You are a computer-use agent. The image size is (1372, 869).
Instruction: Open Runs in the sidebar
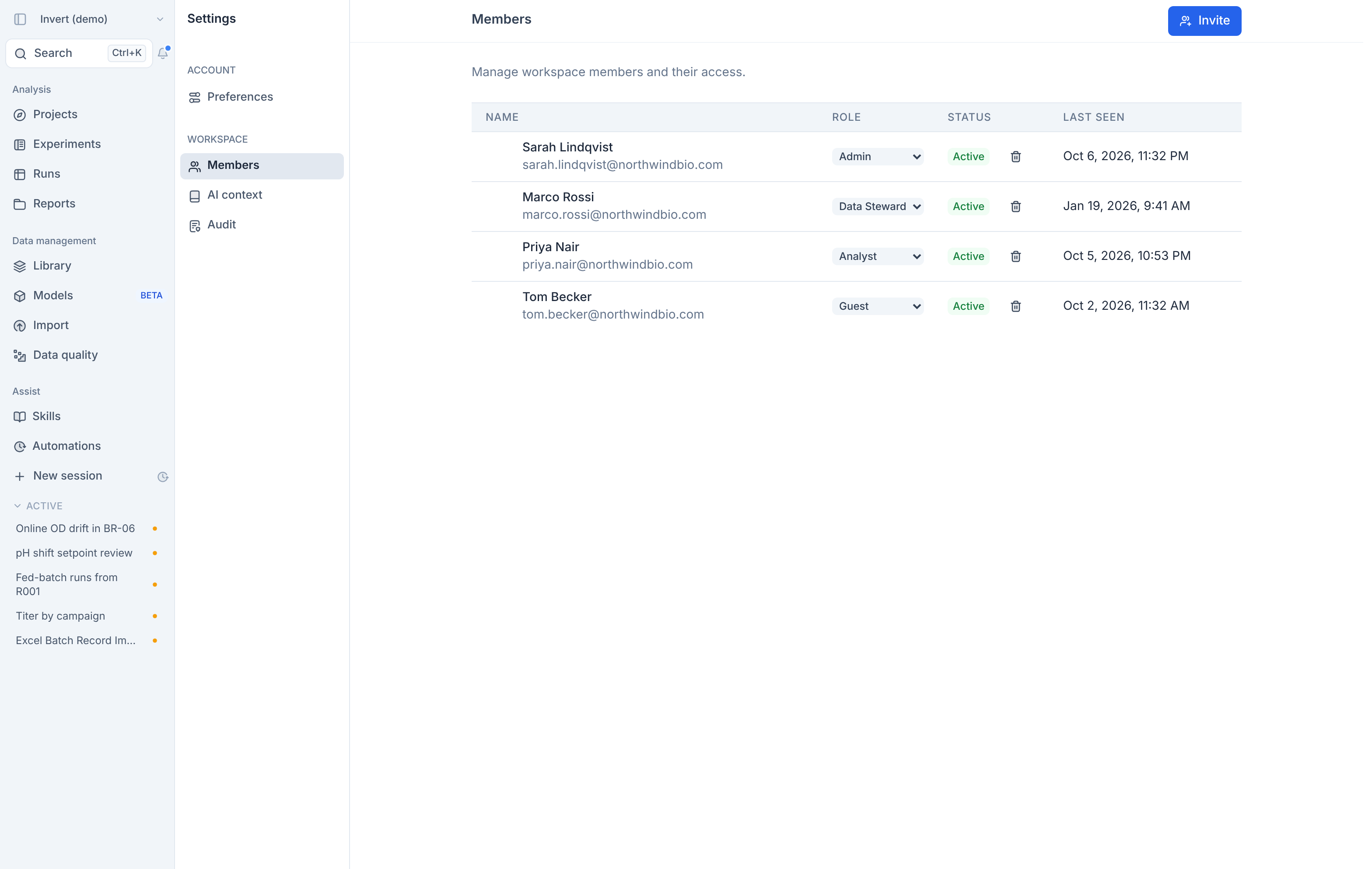point(88,174)
